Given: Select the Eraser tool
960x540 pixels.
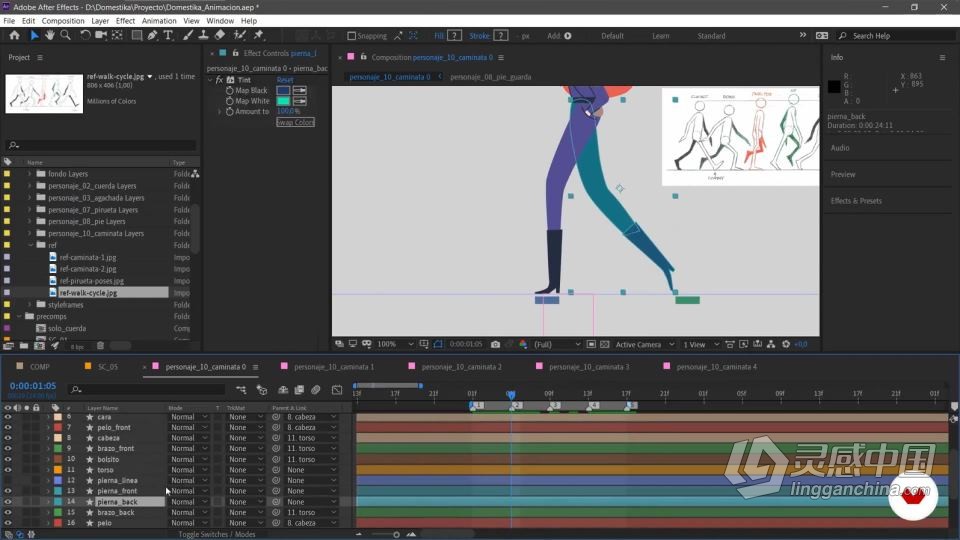Looking at the screenshot, I should pos(220,36).
